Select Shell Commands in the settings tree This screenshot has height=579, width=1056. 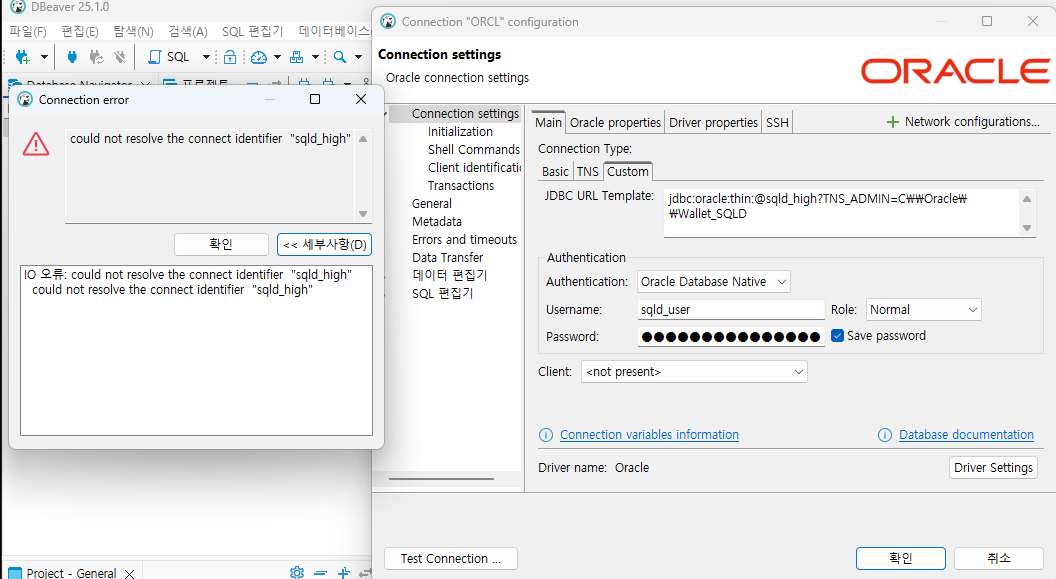click(x=473, y=149)
